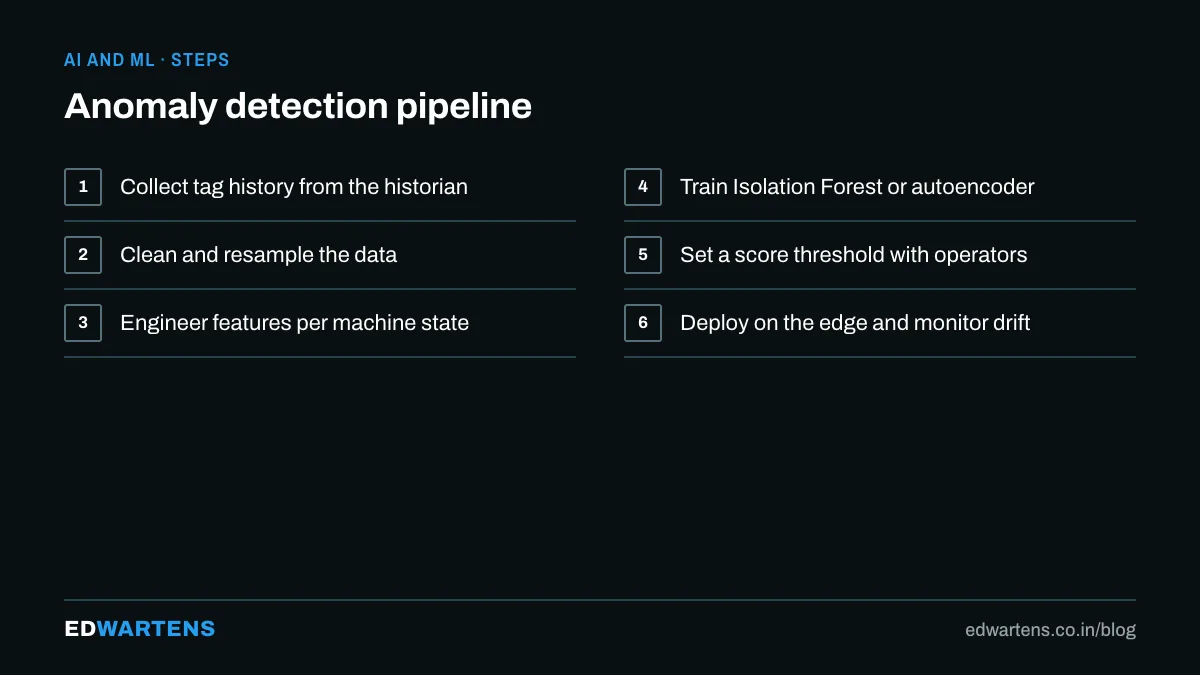This screenshot has width=1200, height=675.
Task: Click the 'Anomaly detection pipeline' heading
Action: pos(298,106)
